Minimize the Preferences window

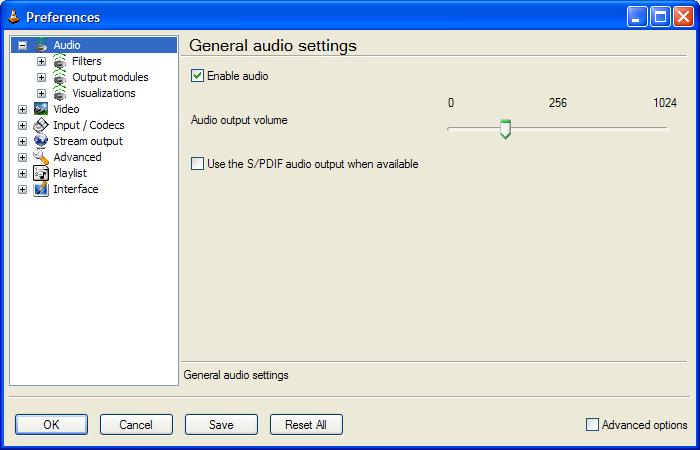click(x=637, y=17)
